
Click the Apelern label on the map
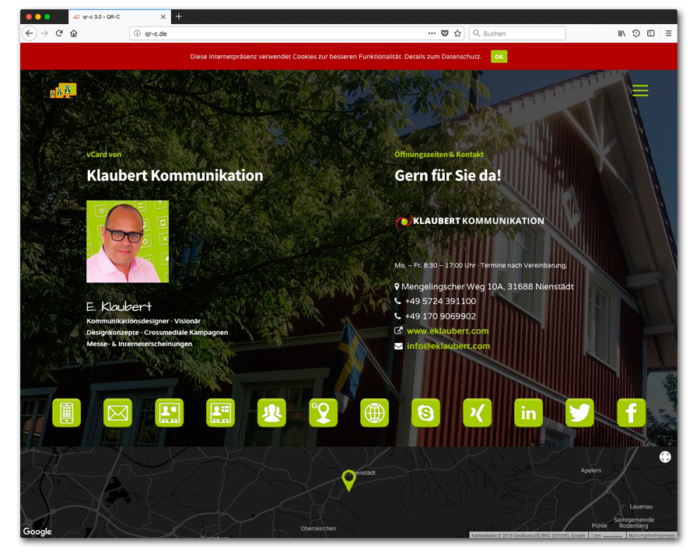coord(591,471)
